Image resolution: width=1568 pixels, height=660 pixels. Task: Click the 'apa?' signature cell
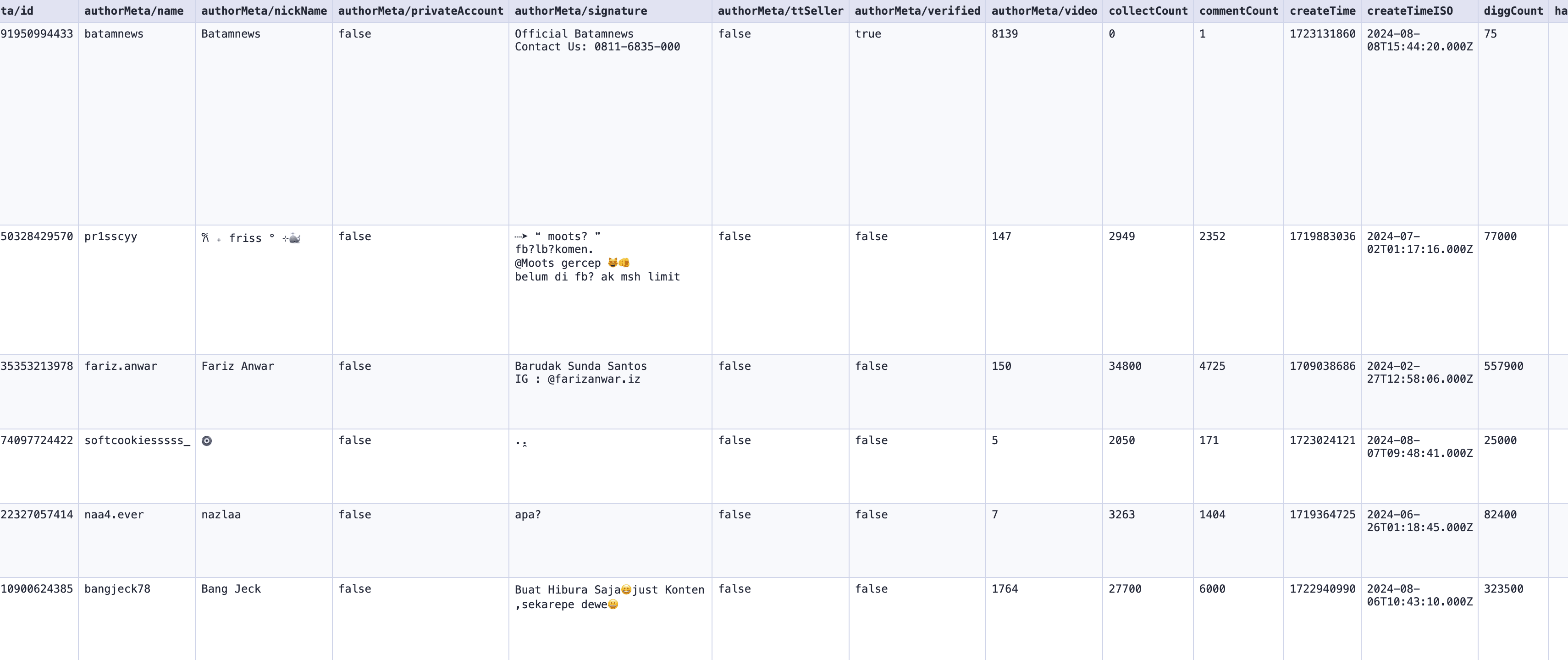pyautogui.click(x=528, y=515)
